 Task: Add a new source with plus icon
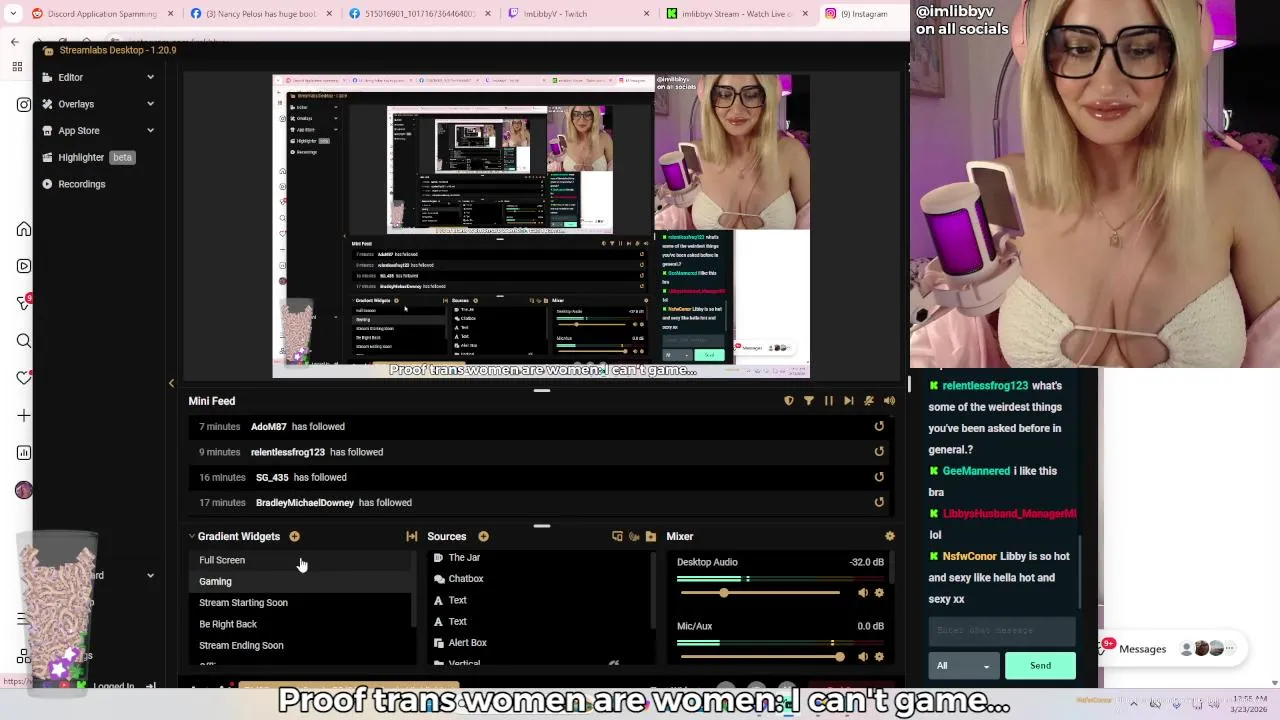(483, 537)
